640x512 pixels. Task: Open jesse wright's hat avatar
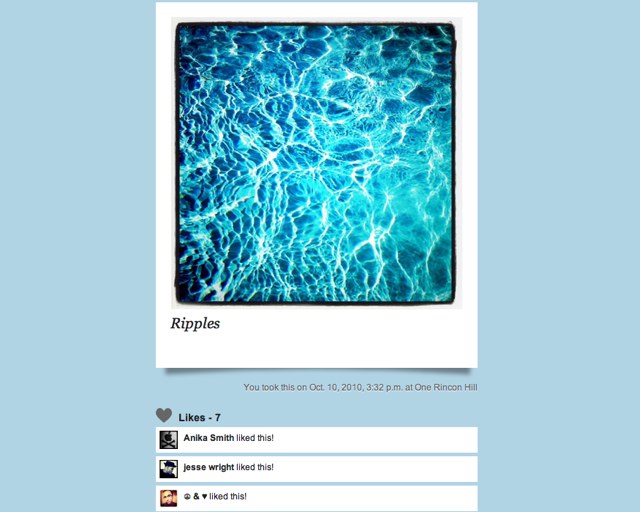coord(168,469)
